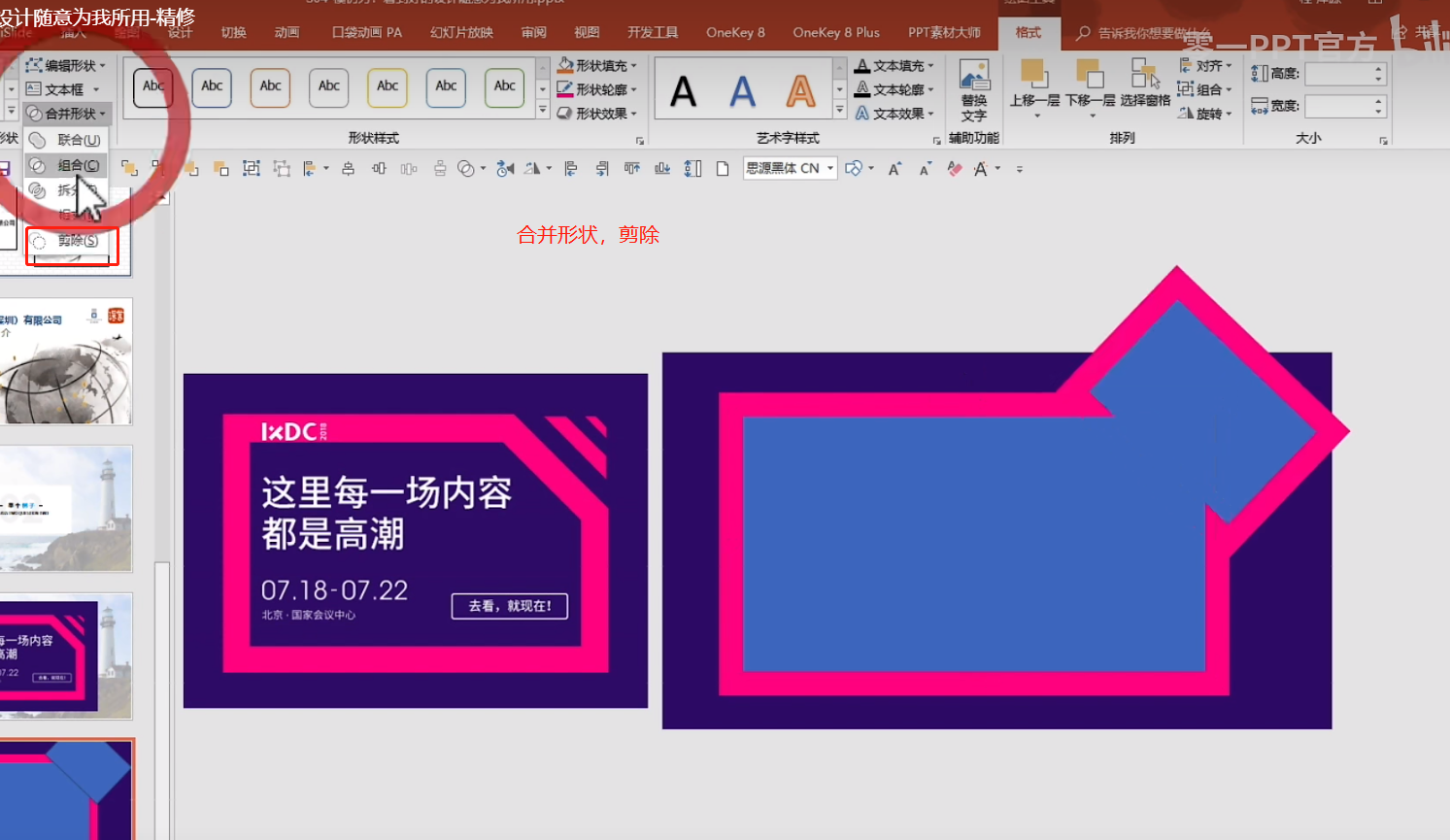Open the 口袋动画 PA tab
Image resolution: width=1450 pixels, height=840 pixels.
click(367, 32)
